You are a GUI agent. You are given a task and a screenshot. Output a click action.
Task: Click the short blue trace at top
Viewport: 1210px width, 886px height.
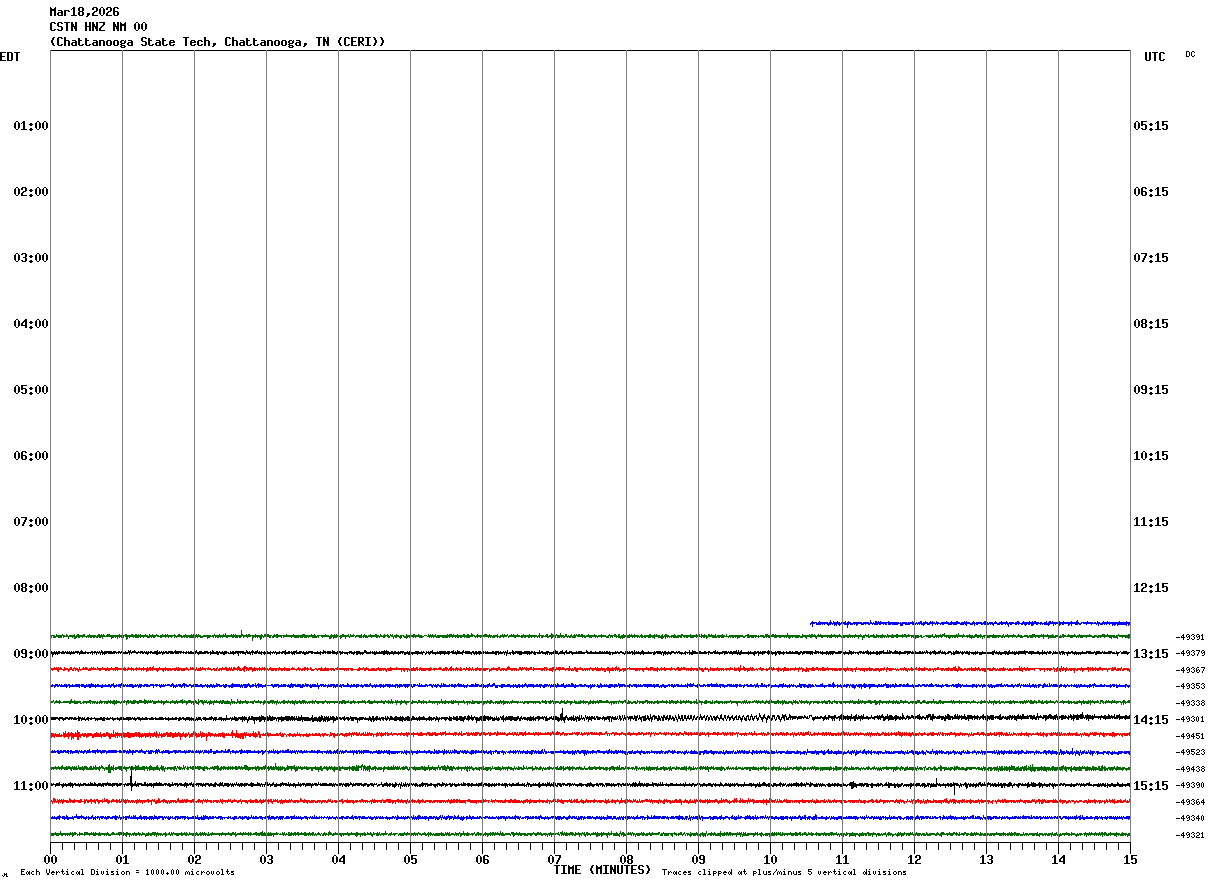[x=970, y=623]
